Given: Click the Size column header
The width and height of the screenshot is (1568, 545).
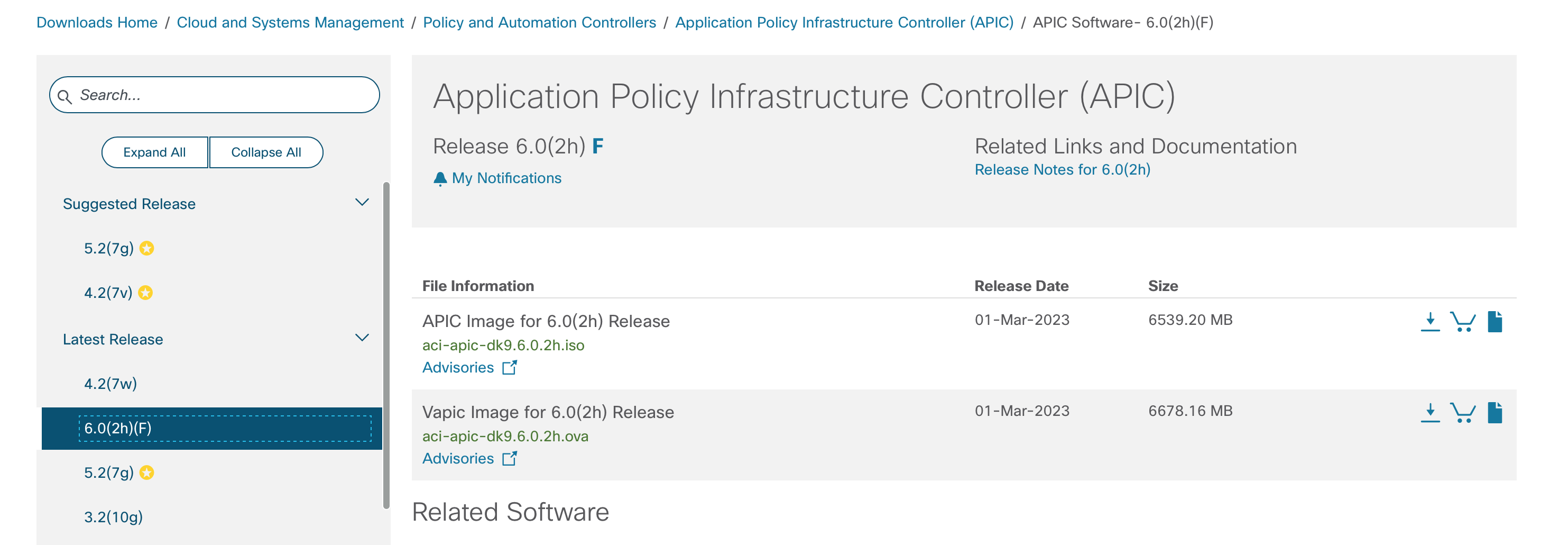Looking at the screenshot, I should pyautogui.click(x=1163, y=286).
